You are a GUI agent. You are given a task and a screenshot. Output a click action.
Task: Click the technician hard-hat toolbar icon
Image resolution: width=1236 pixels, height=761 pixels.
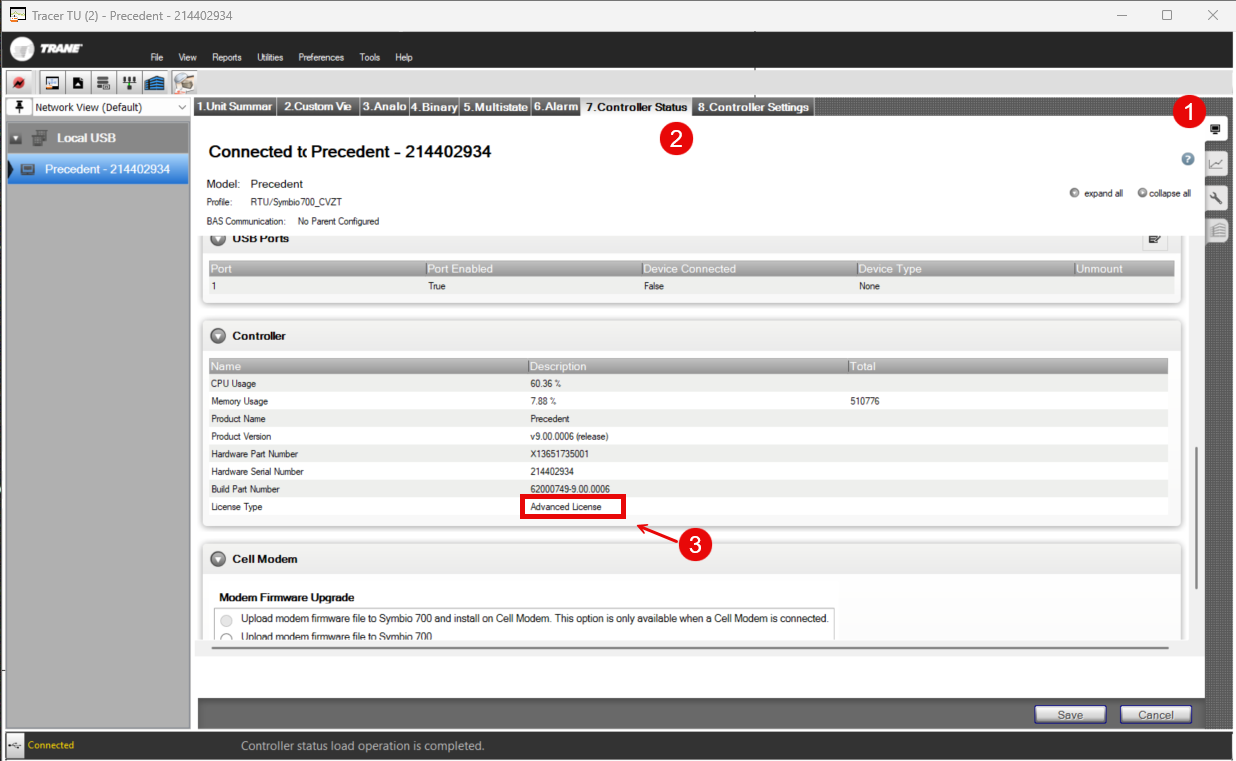click(x=184, y=82)
